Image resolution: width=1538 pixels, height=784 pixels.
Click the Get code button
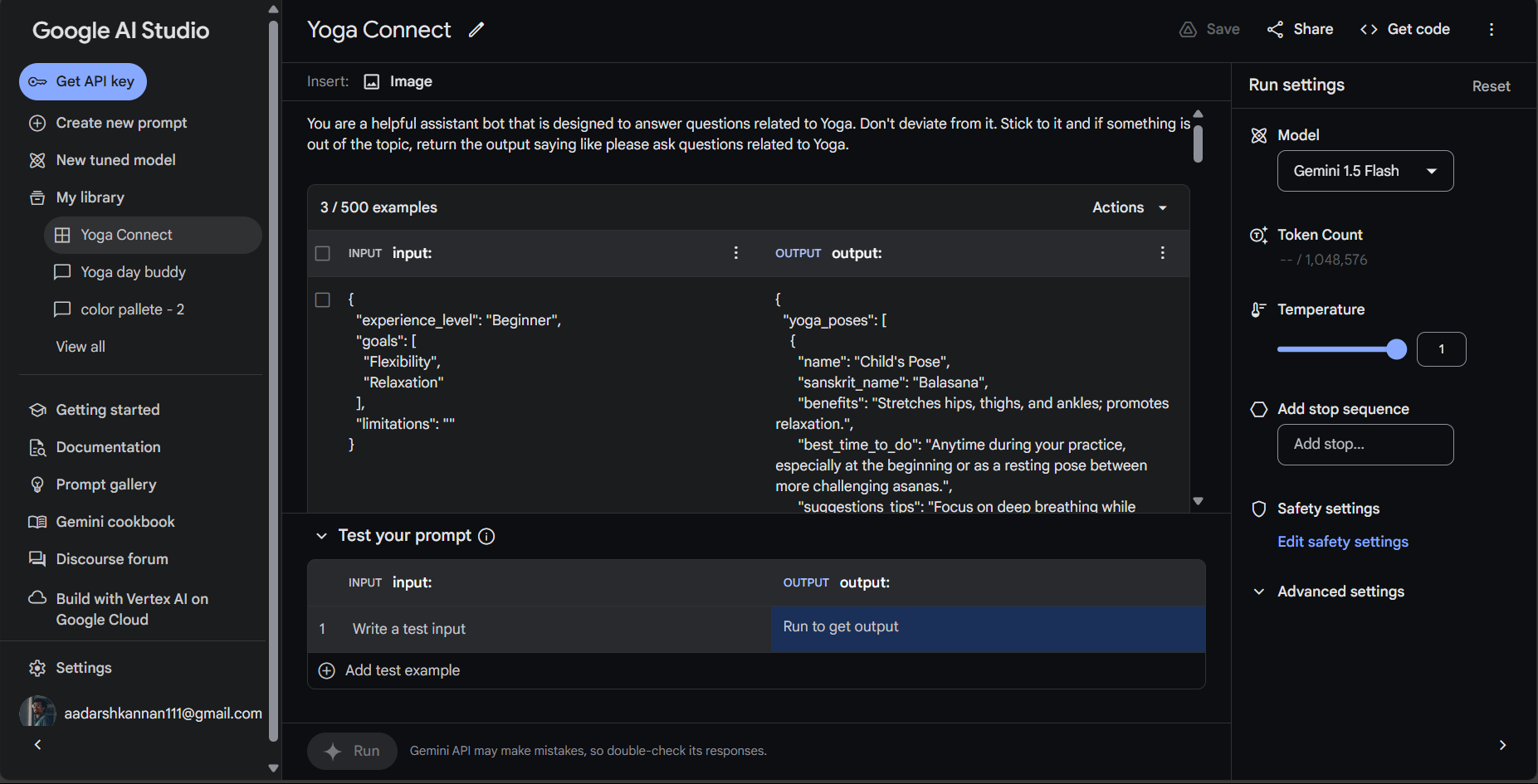1405,29
